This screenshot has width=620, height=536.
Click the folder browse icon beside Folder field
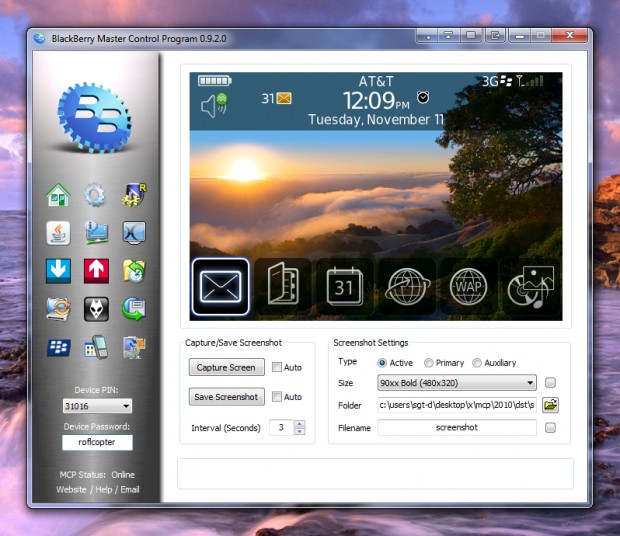point(550,405)
